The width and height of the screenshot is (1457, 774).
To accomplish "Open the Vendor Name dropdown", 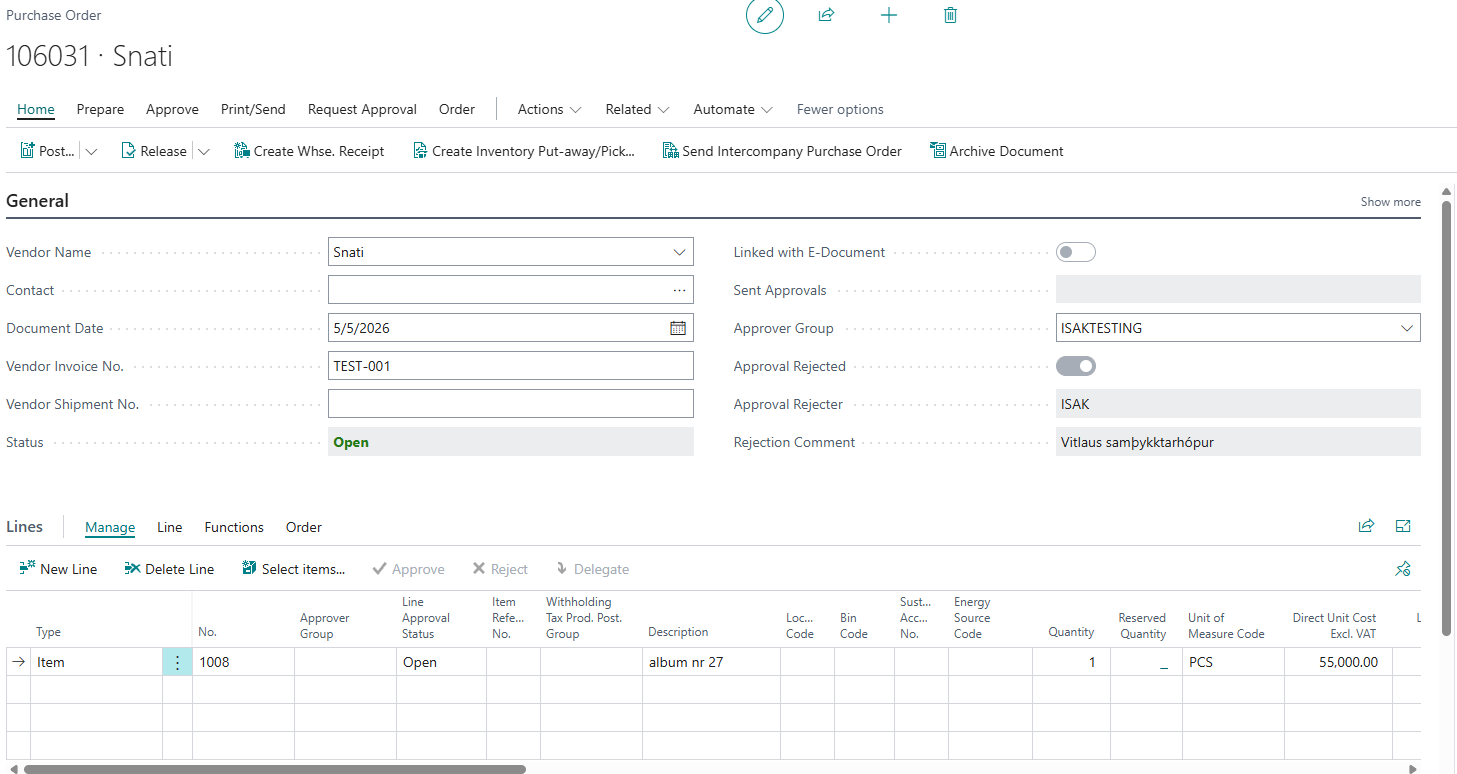I will click(680, 252).
